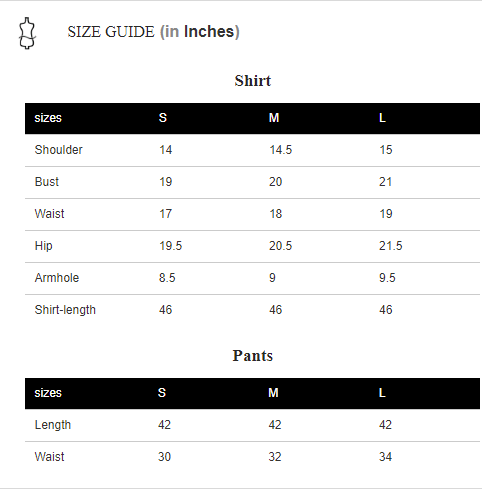The image size is (482, 490).
Task: Click the Armhole row label
Action: coord(57,278)
